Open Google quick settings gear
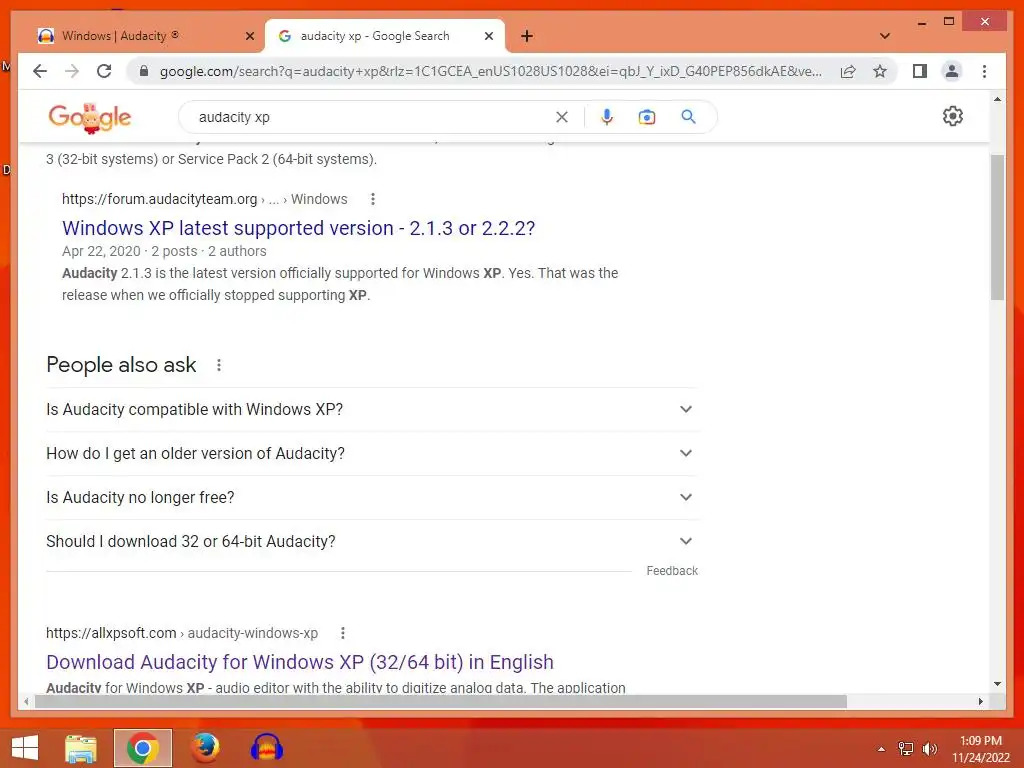Viewport: 1024px width, 768px height. click(x=953, y=116)
